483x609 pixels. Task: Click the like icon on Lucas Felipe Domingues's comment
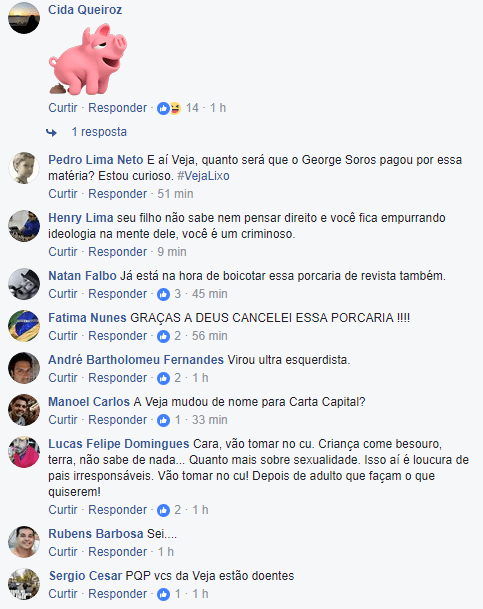(x=163, y=510)
